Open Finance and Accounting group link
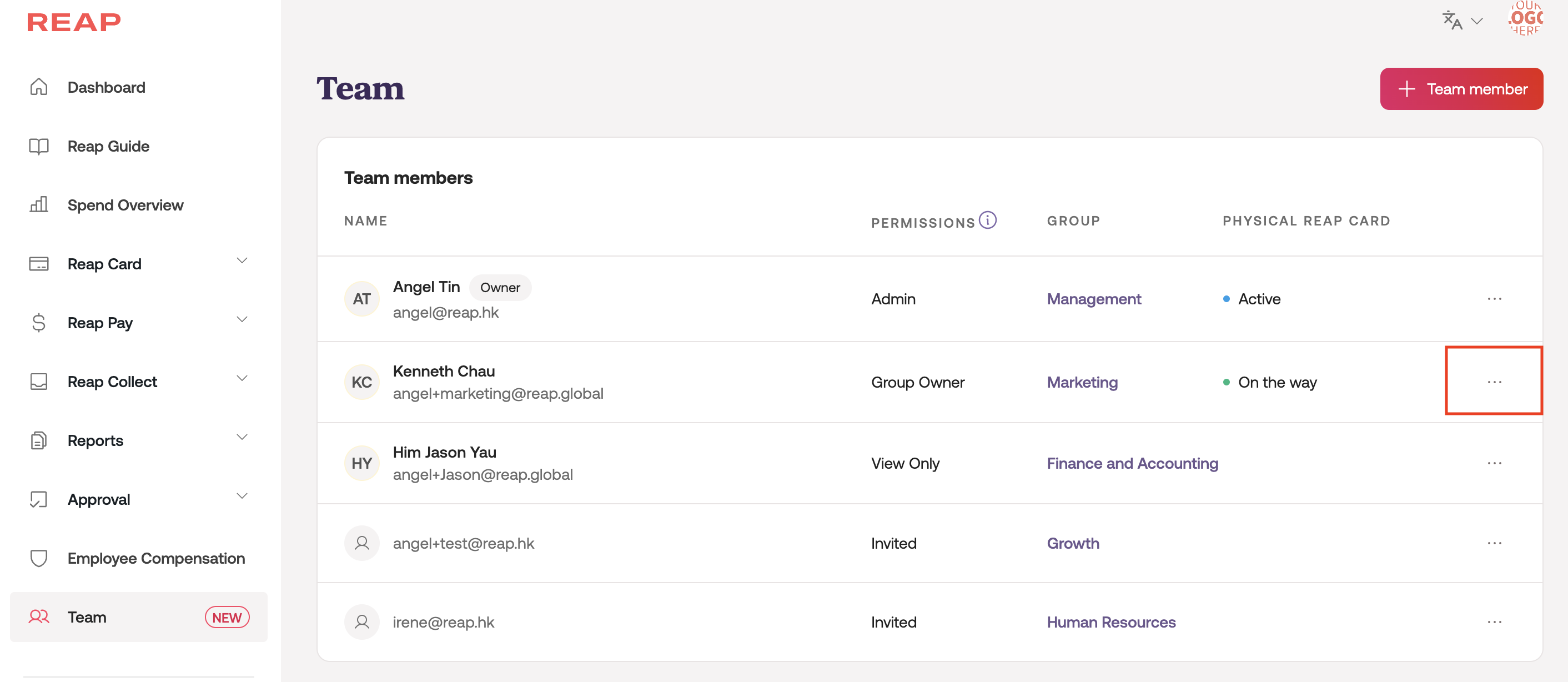This screenshot has width=1568, height=682. tap(1132, 463)
